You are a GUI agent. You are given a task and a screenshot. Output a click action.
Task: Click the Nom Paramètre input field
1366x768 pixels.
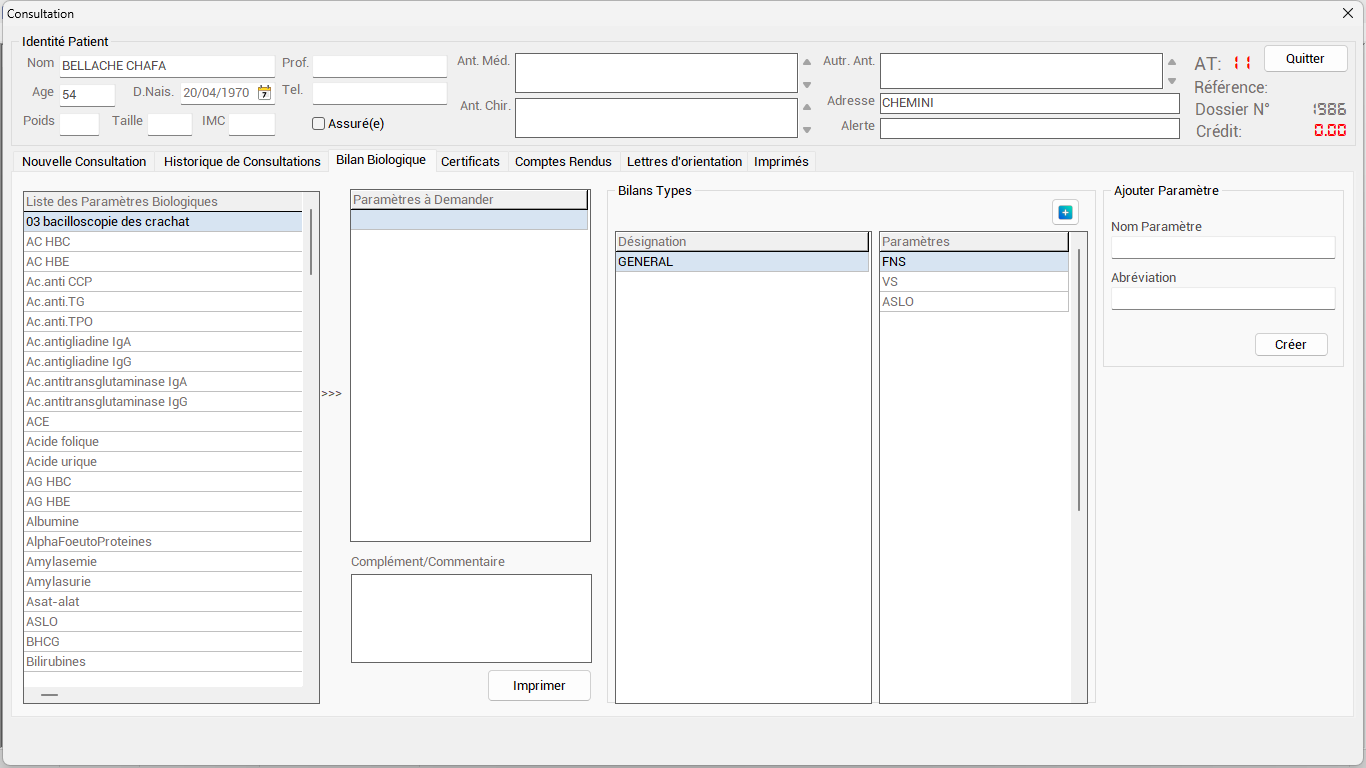click(x=1222, y=247)
